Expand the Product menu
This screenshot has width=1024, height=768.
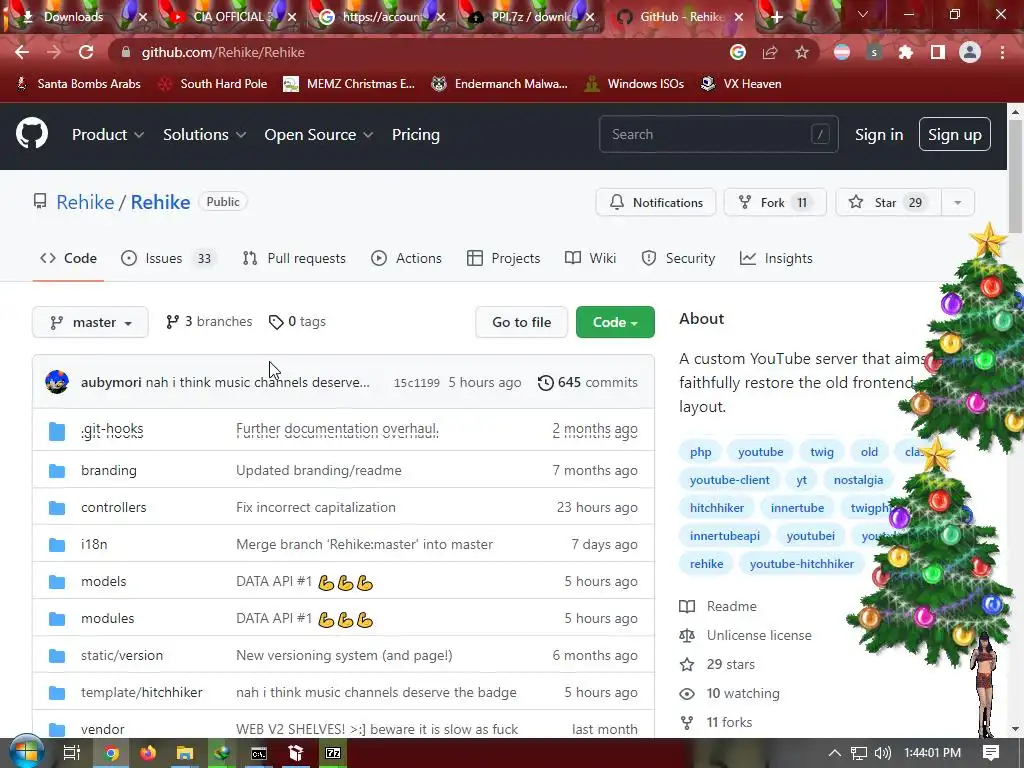click(x=108, y=135)
